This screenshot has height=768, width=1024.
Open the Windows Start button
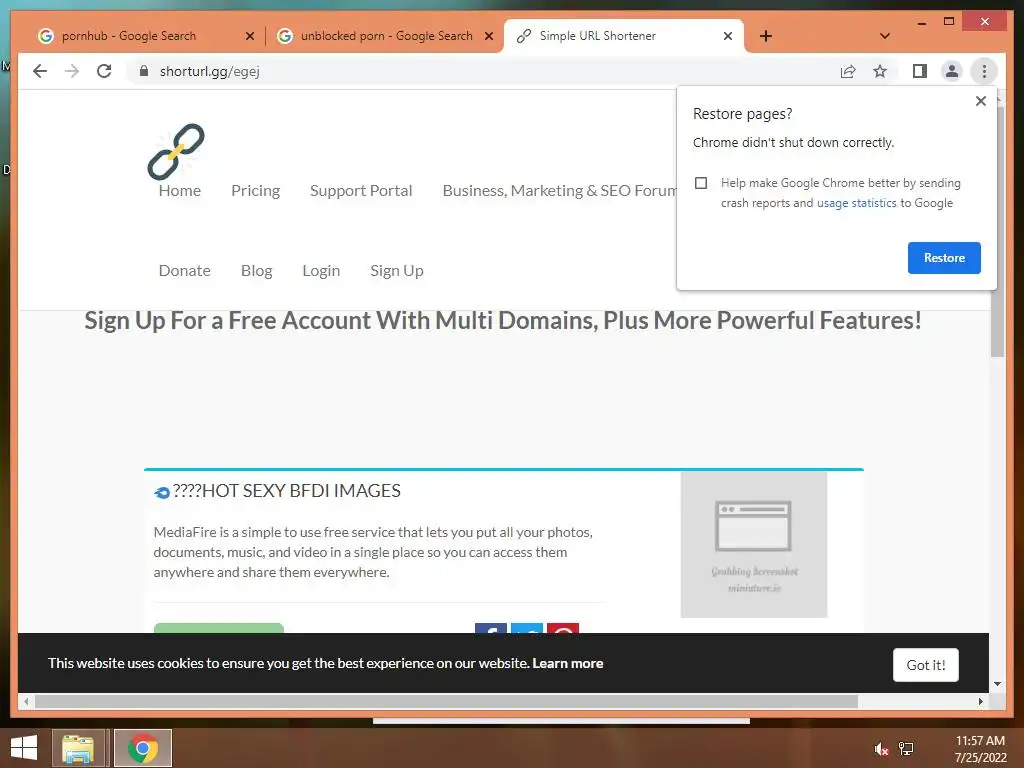[24, 748]
